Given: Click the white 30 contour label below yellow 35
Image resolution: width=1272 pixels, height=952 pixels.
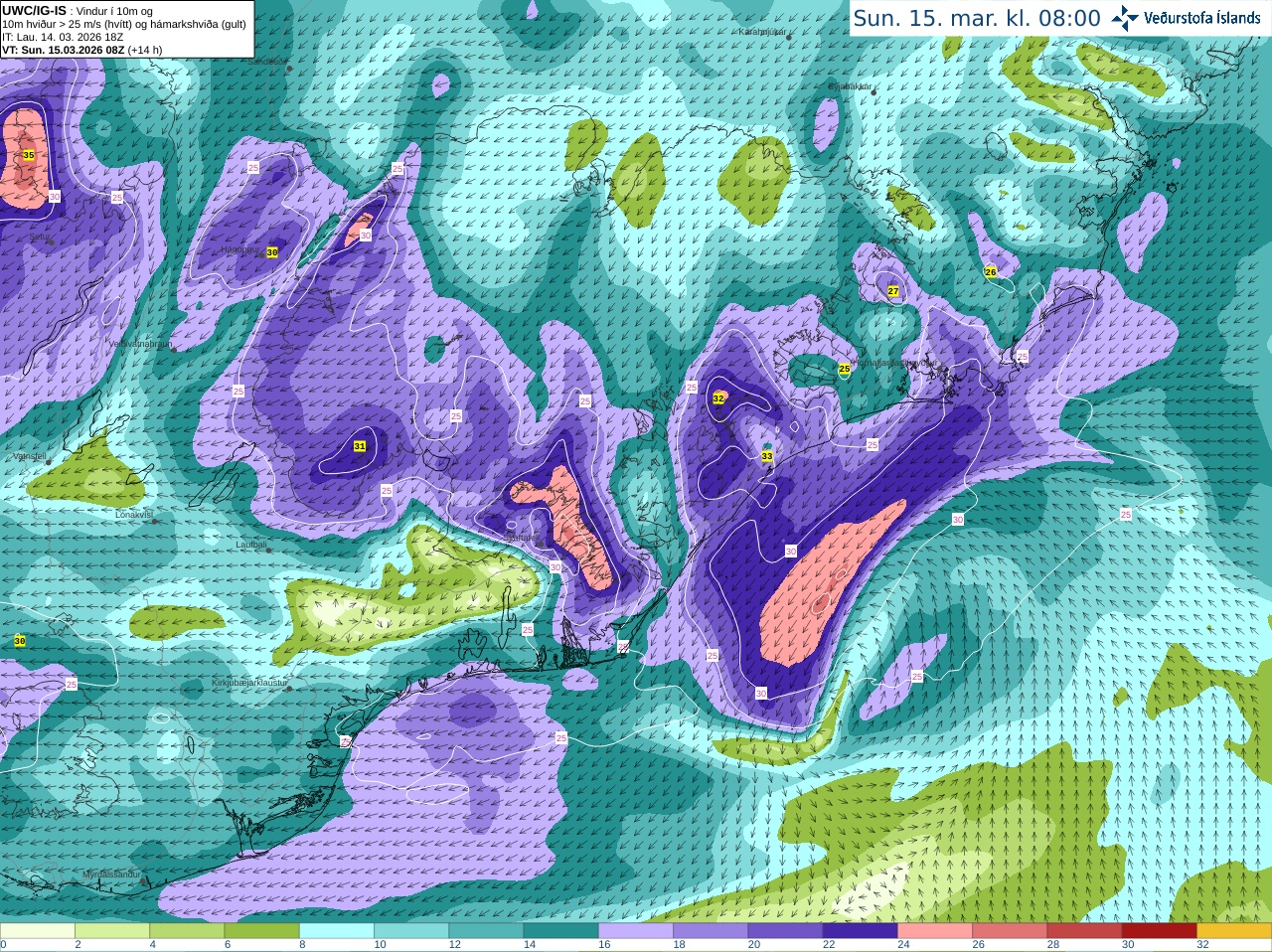Looking at the screenshot, I should pyautogui.click(x=55, y=197).
